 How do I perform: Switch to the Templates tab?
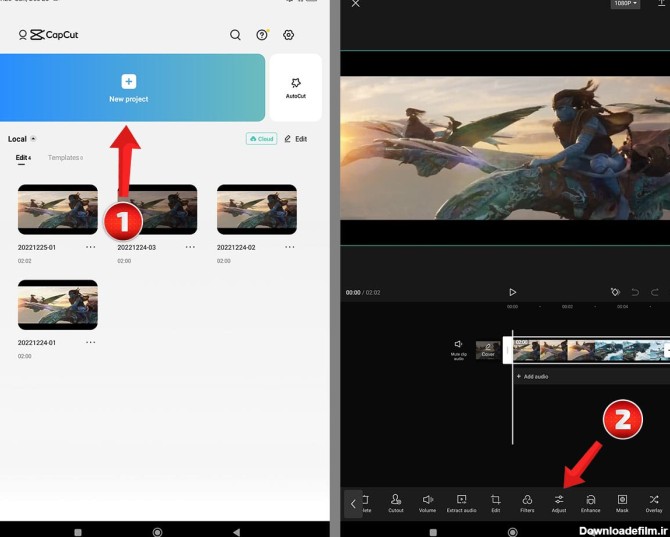(x=65, y=158)
